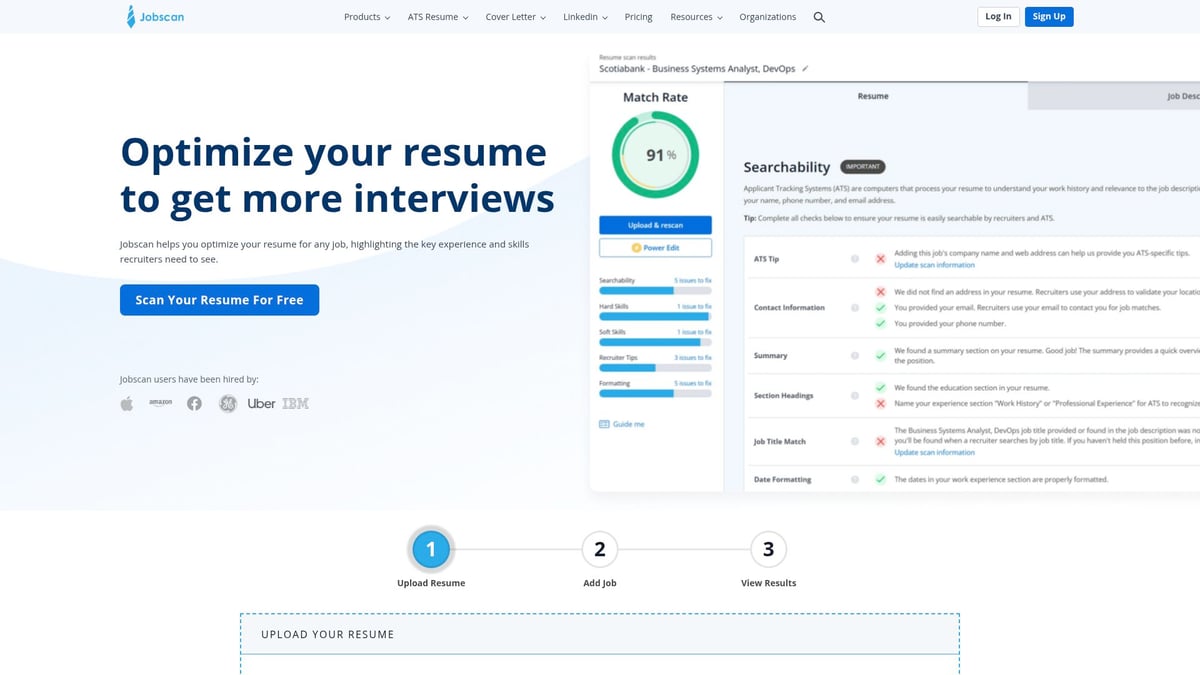Click the Power Edit button
Viewport: 1200px width, 675px height.
point(655,247)
